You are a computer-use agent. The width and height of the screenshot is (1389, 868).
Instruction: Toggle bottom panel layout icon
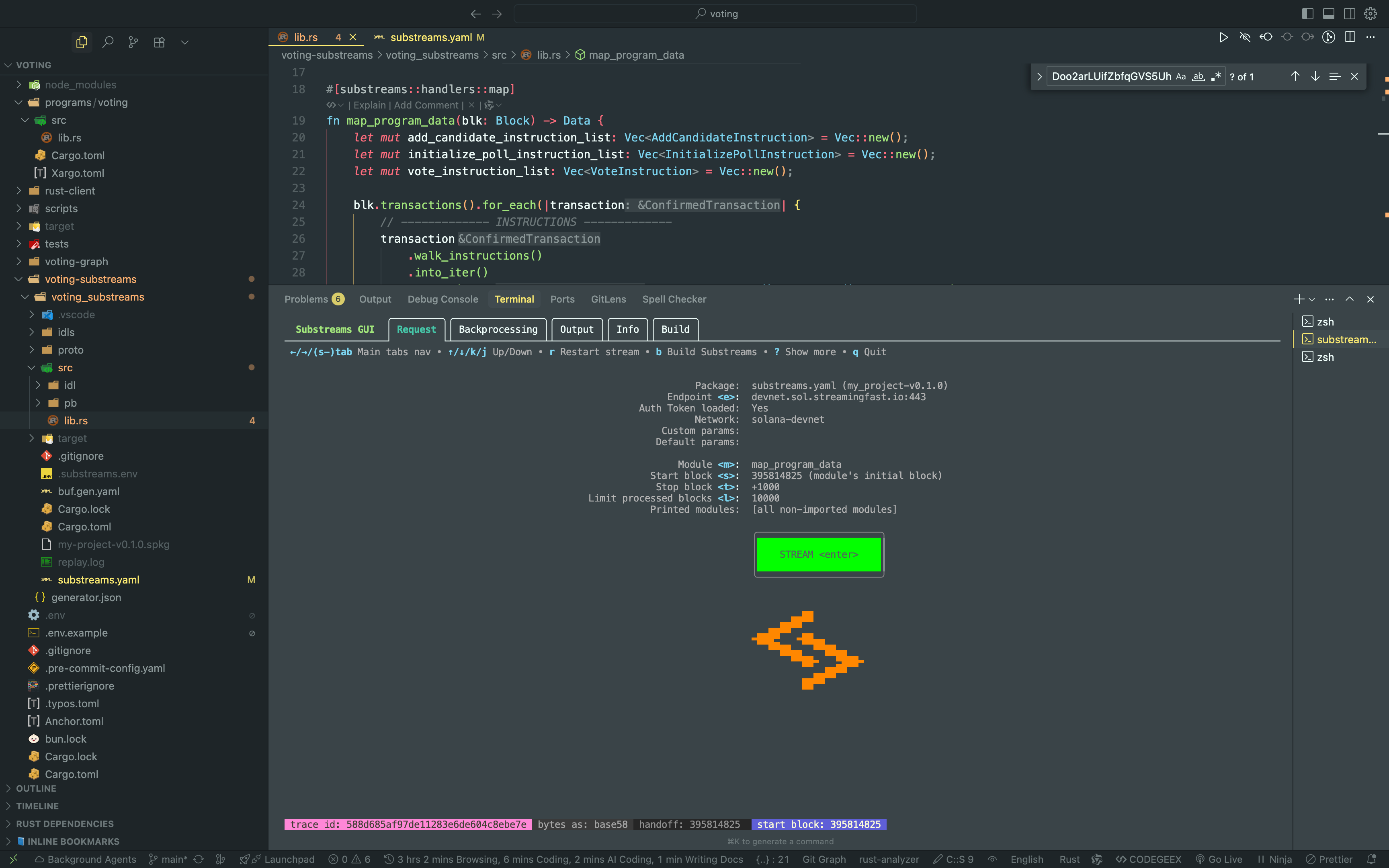pos(1328,14)
